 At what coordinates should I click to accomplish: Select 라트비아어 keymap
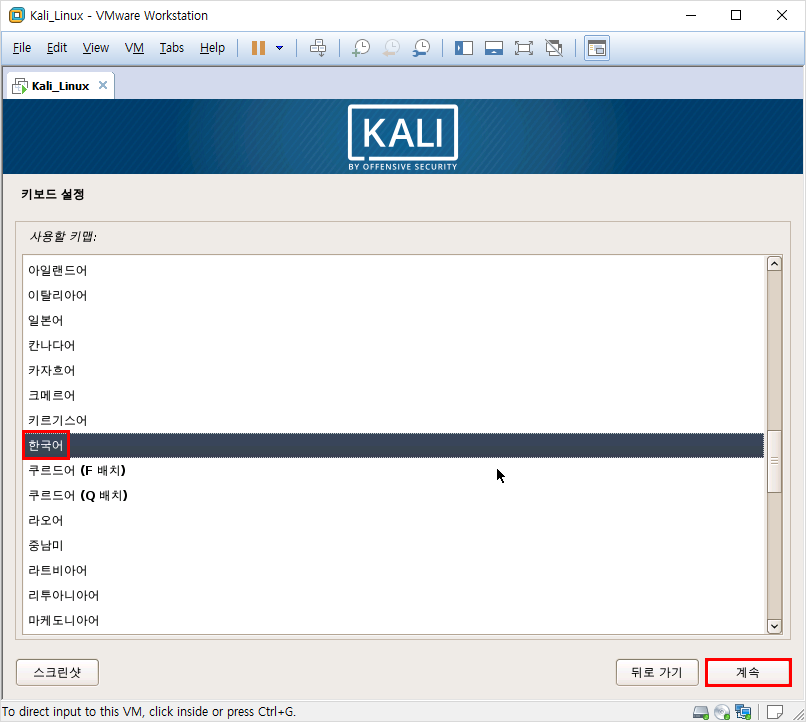[393, 570]
